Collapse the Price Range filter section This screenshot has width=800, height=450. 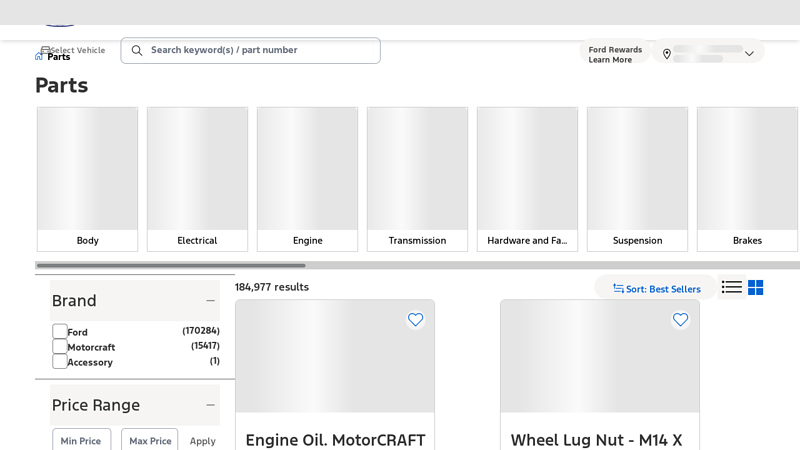210,405
